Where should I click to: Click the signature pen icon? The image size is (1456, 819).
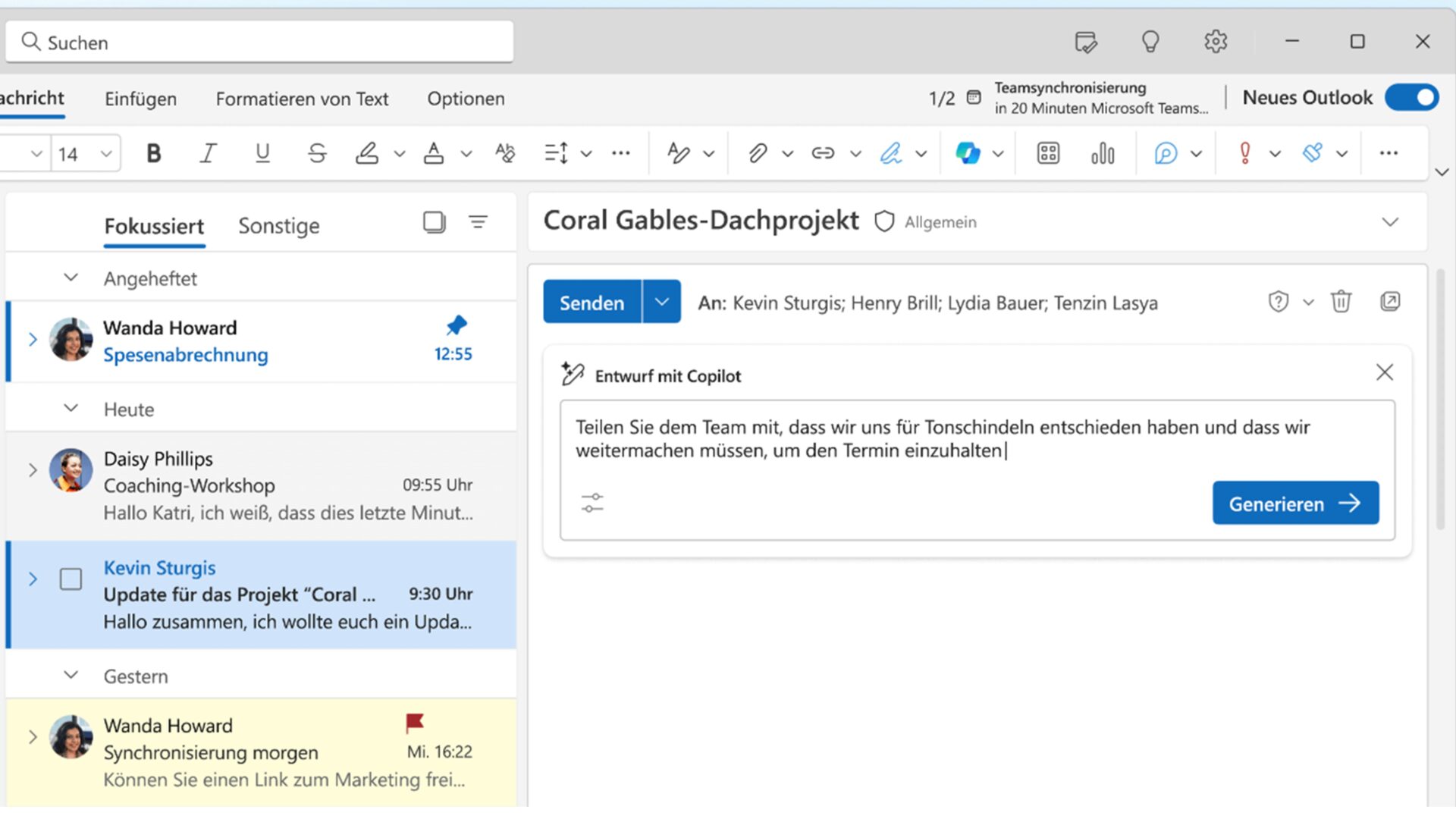coord(891,154)
